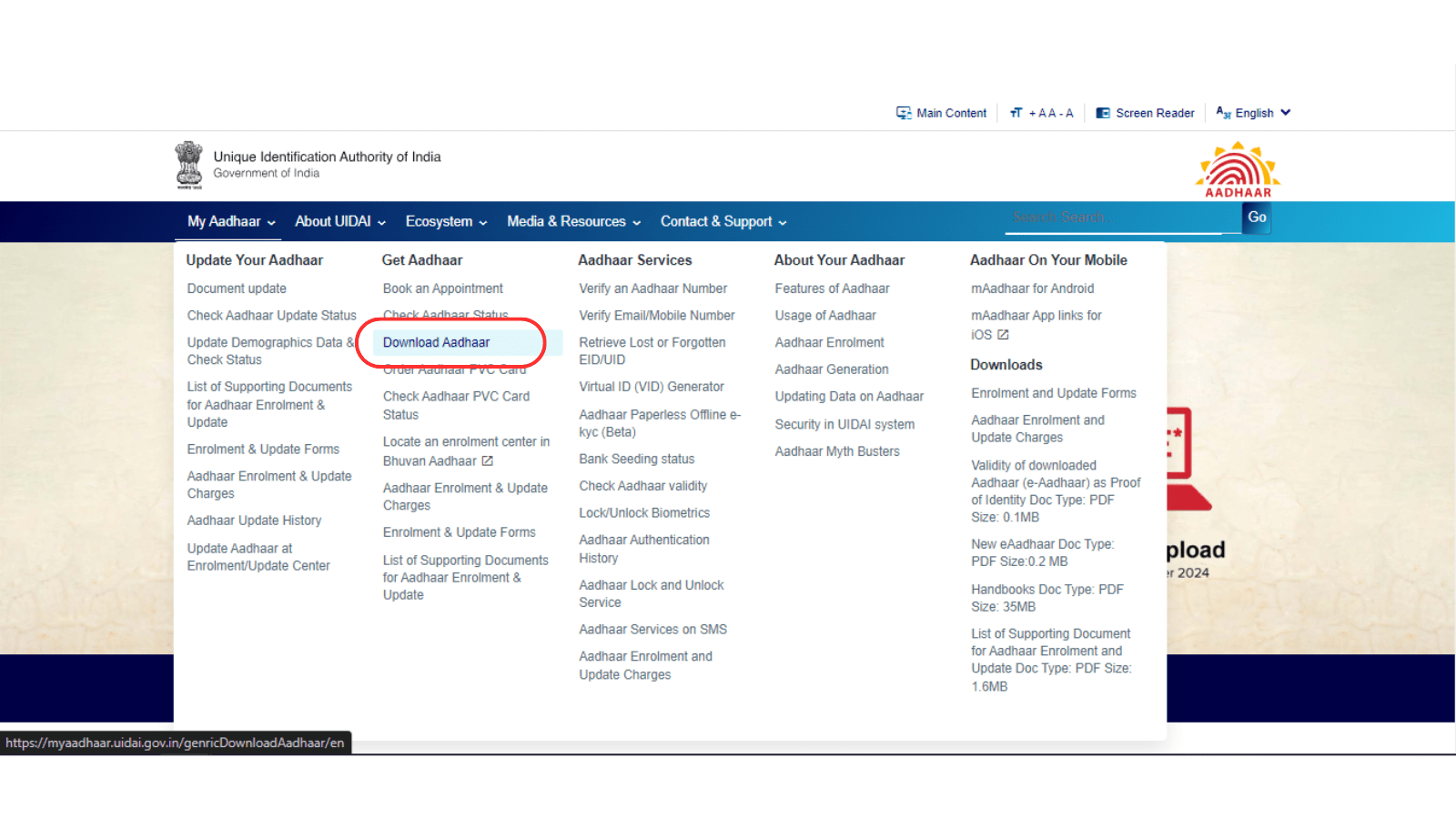
Task: Click the language translate icon
Action: pyautogui.click(x=1224, y=112)
